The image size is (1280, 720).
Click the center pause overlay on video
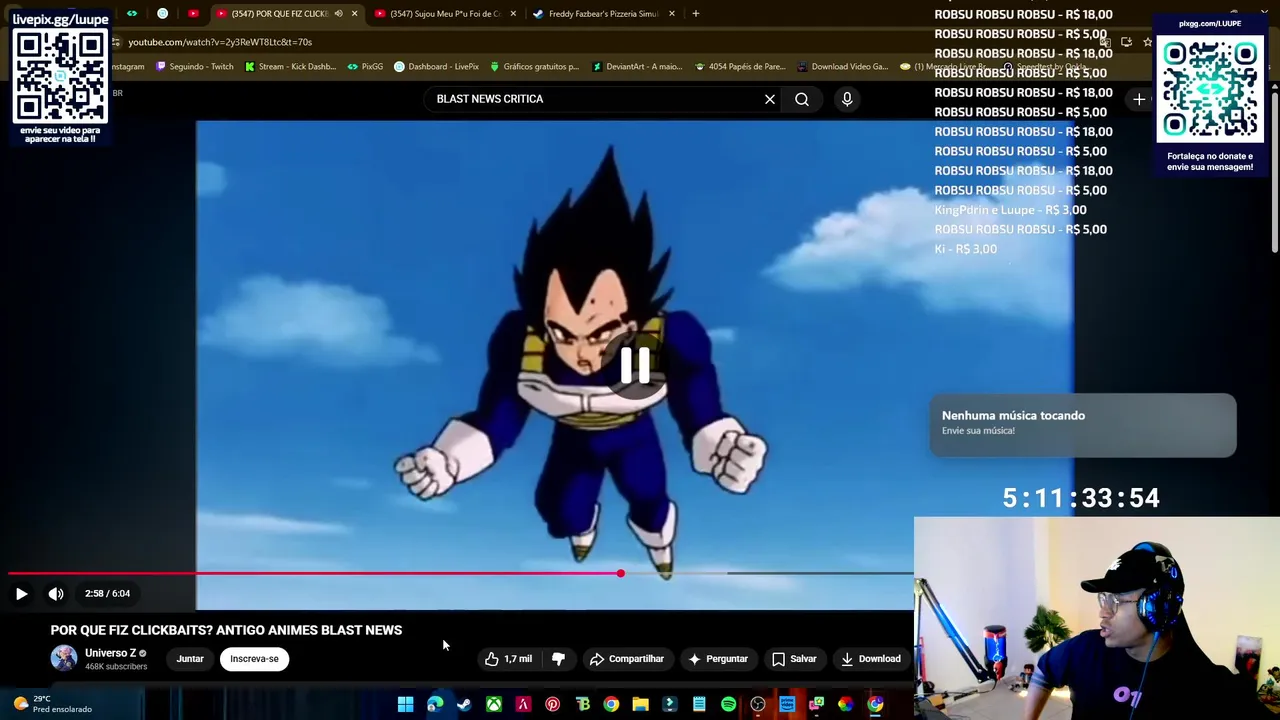[635, 366]
